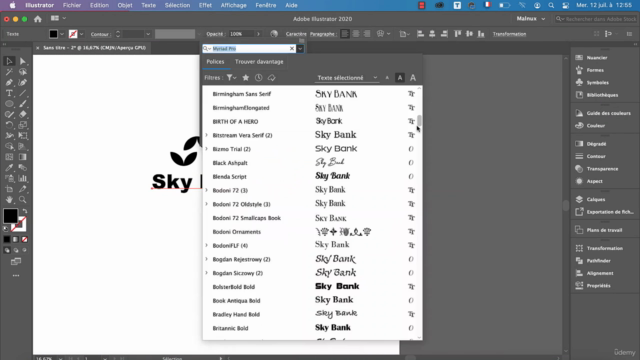Open the Malnux workspace switcher

pyautogui.click(x=531, y=19)
